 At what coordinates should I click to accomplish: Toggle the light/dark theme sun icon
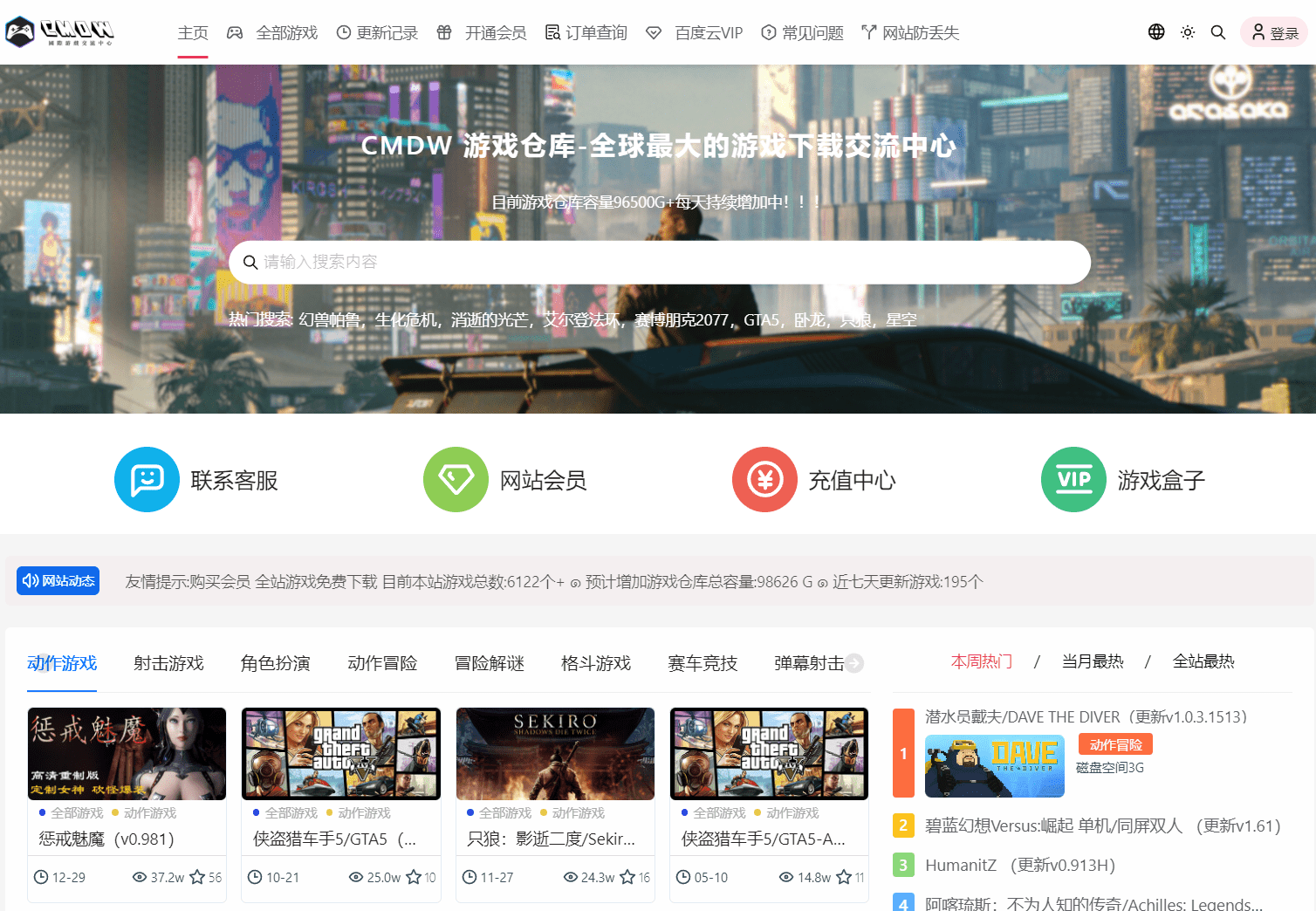(x=1188, y=32)
